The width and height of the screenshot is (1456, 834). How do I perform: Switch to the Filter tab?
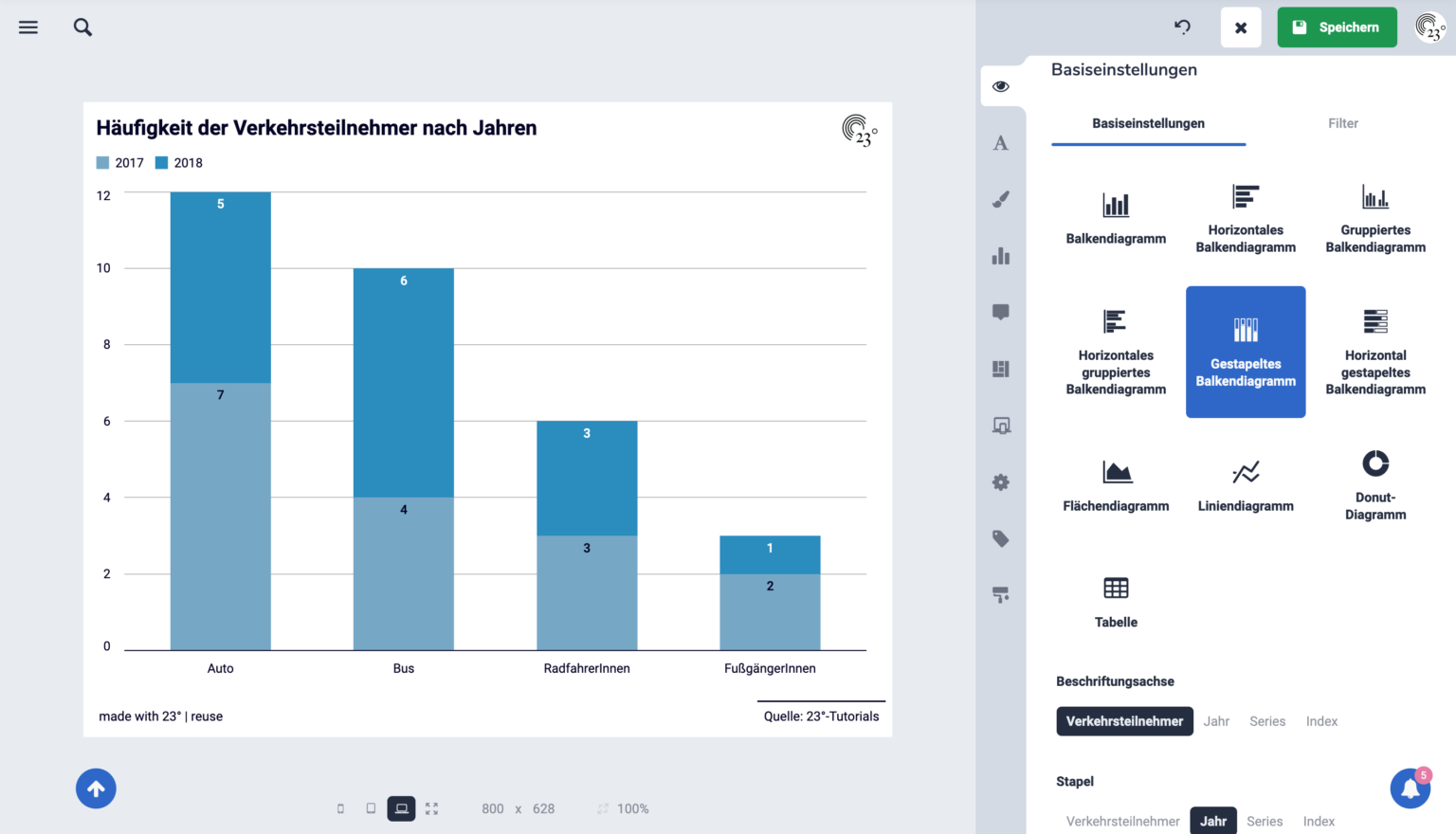pyautogui.click(x=1343, y=123)
